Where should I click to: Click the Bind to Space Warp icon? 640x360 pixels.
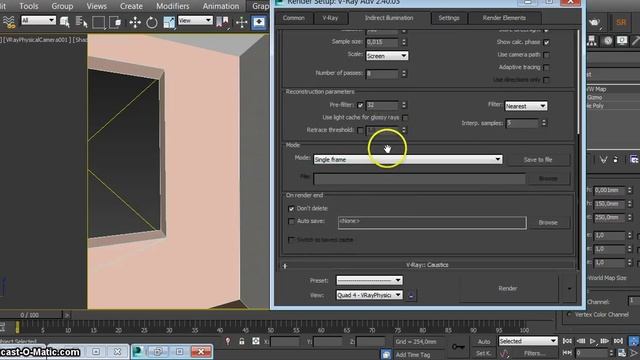[x=9, y=22]
